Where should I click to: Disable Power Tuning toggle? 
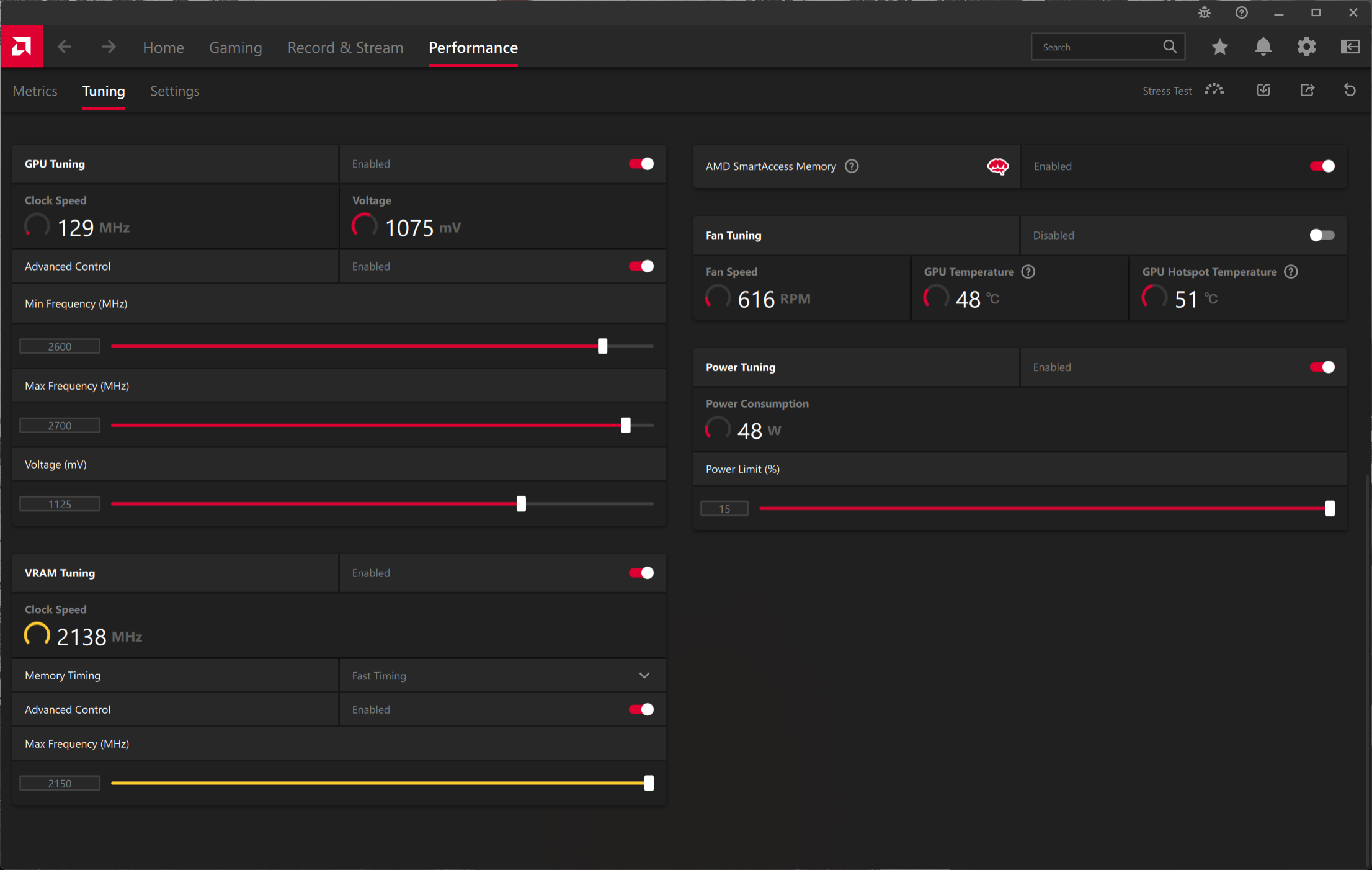[x=1322, y=367]
